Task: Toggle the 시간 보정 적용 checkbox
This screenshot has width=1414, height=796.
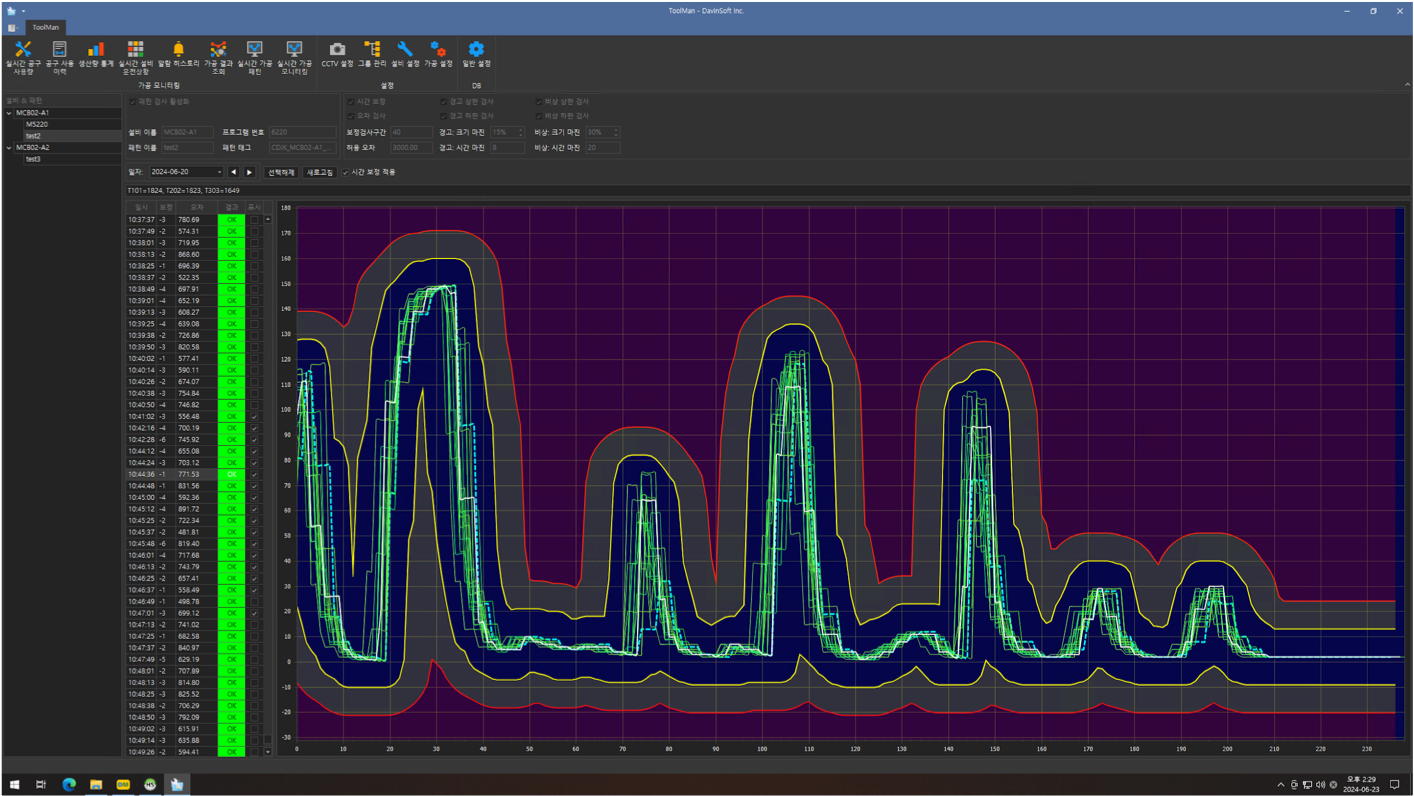Action: 346,172
